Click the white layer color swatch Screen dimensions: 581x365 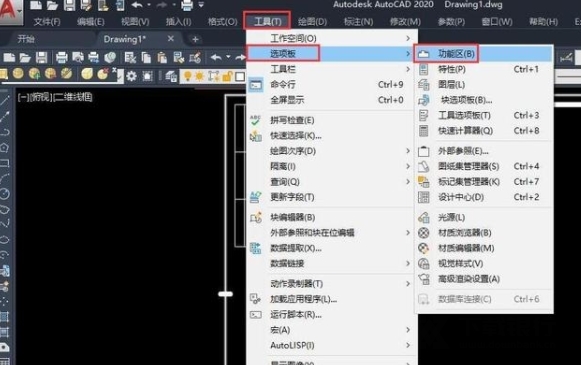coord(240,77)
